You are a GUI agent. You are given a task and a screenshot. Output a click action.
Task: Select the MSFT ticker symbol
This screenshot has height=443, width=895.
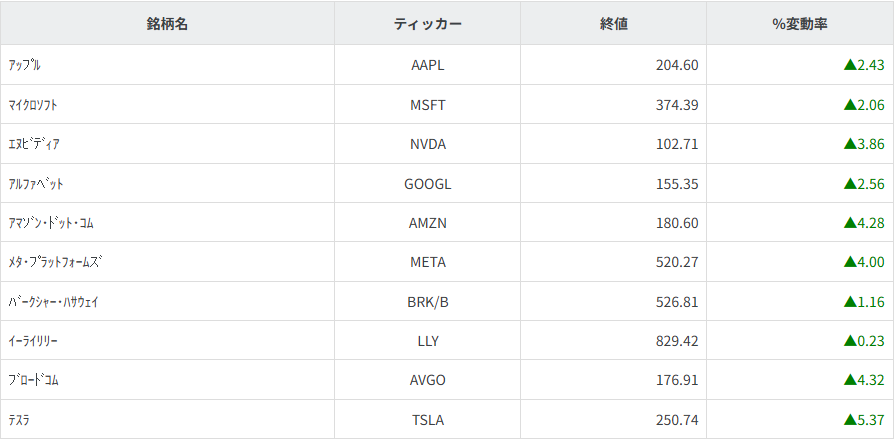[x=427, y=104]
